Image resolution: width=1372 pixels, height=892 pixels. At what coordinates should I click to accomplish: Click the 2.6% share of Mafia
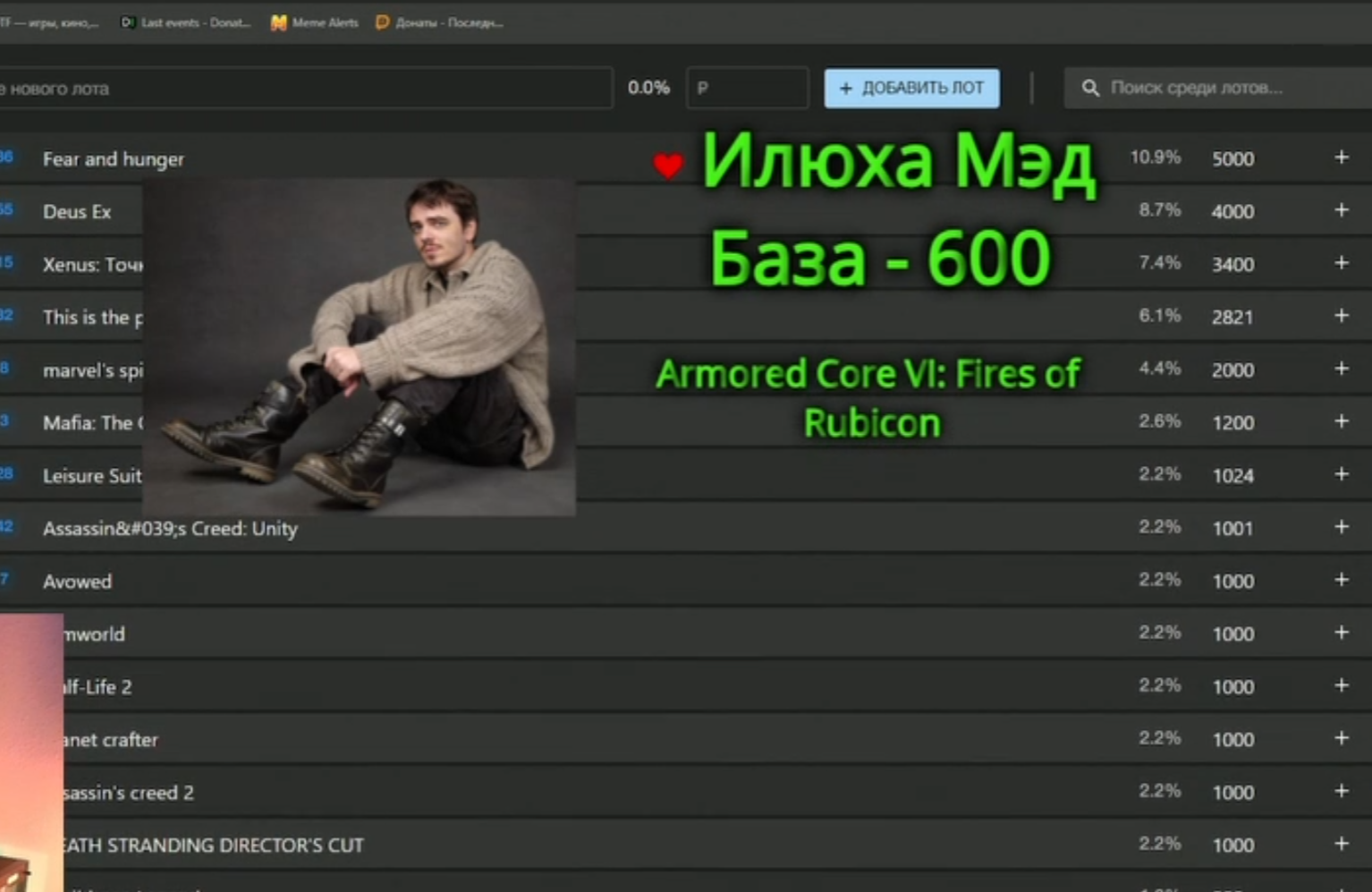pos(1160,421)
